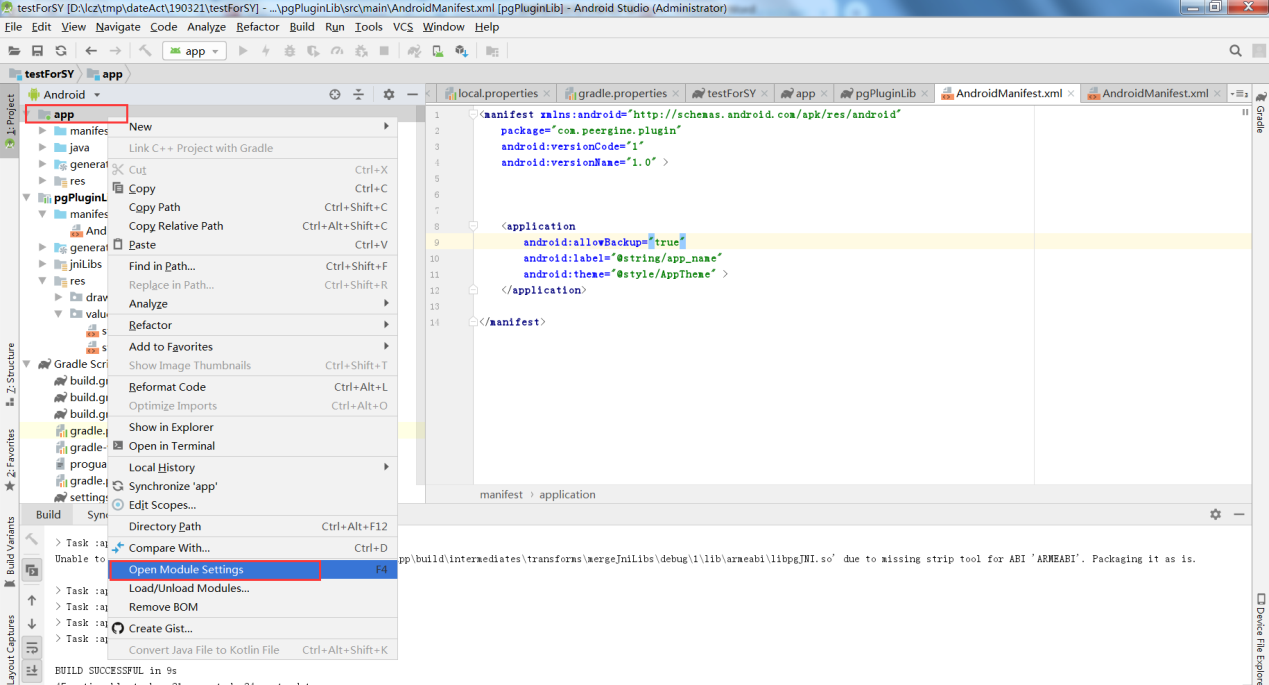Open the Project Structure toolbar icon

tap(490, 51)
